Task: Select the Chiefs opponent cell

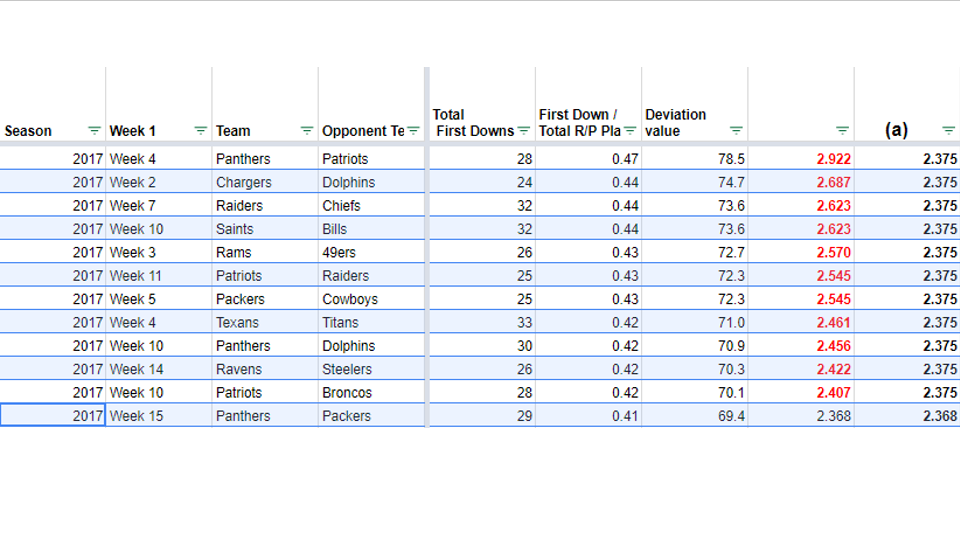Action: tap(371, 206)
